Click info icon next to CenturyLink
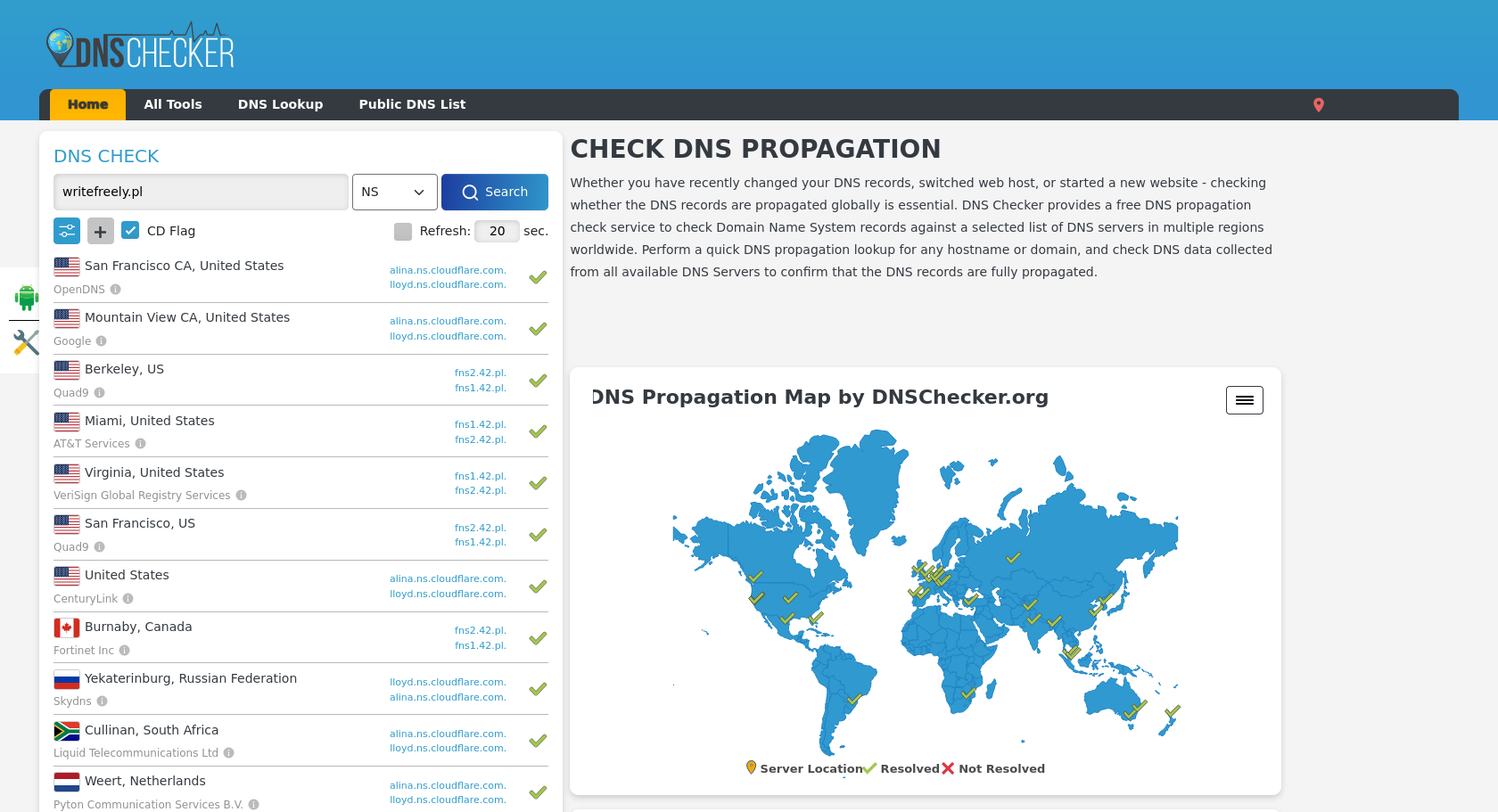The height and width of the screenshot is (812, 1498). (128, 599)
